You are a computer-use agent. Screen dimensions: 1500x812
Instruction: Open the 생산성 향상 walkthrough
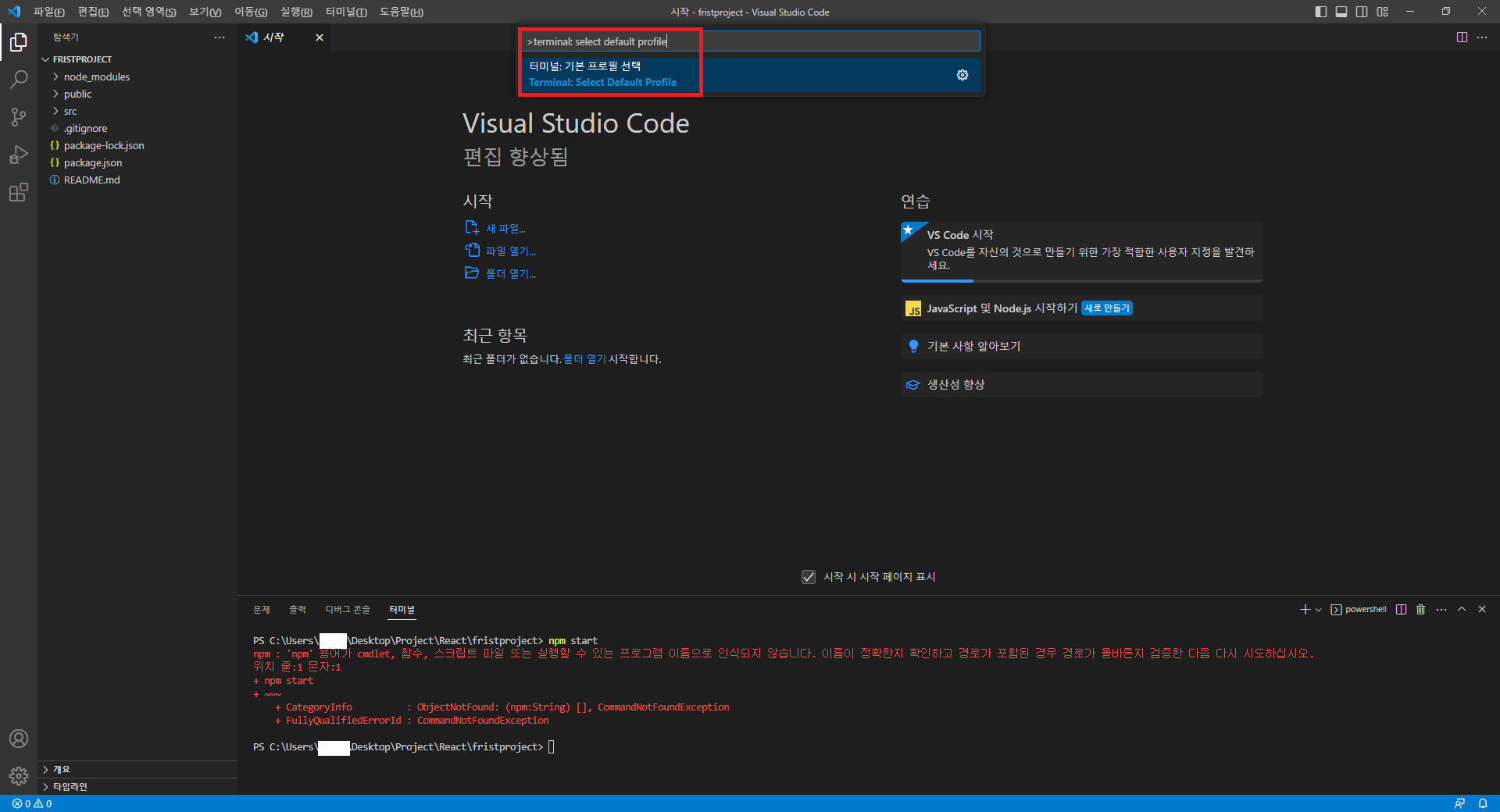(1081, 384)
